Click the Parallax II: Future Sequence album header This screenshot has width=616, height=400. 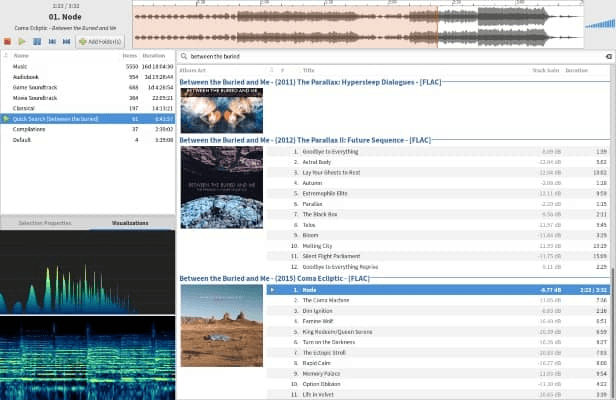point(305,140)
